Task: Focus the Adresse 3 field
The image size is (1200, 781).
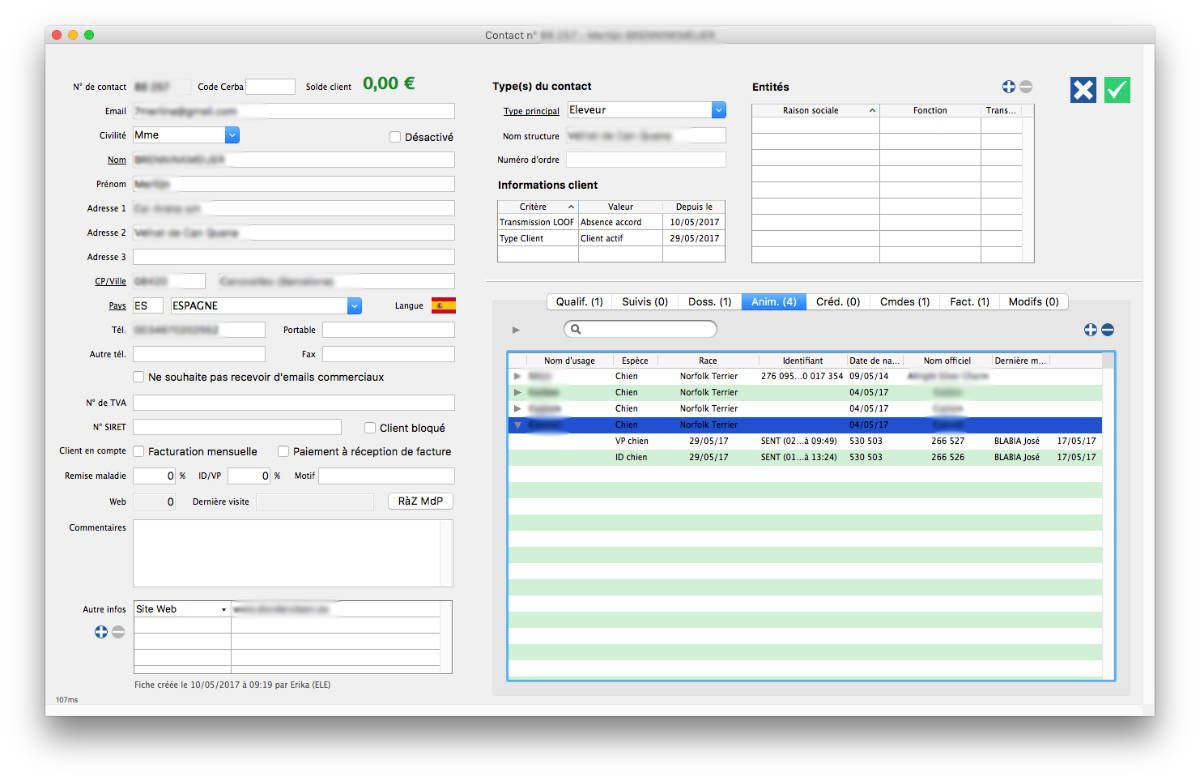Action: 294,257
